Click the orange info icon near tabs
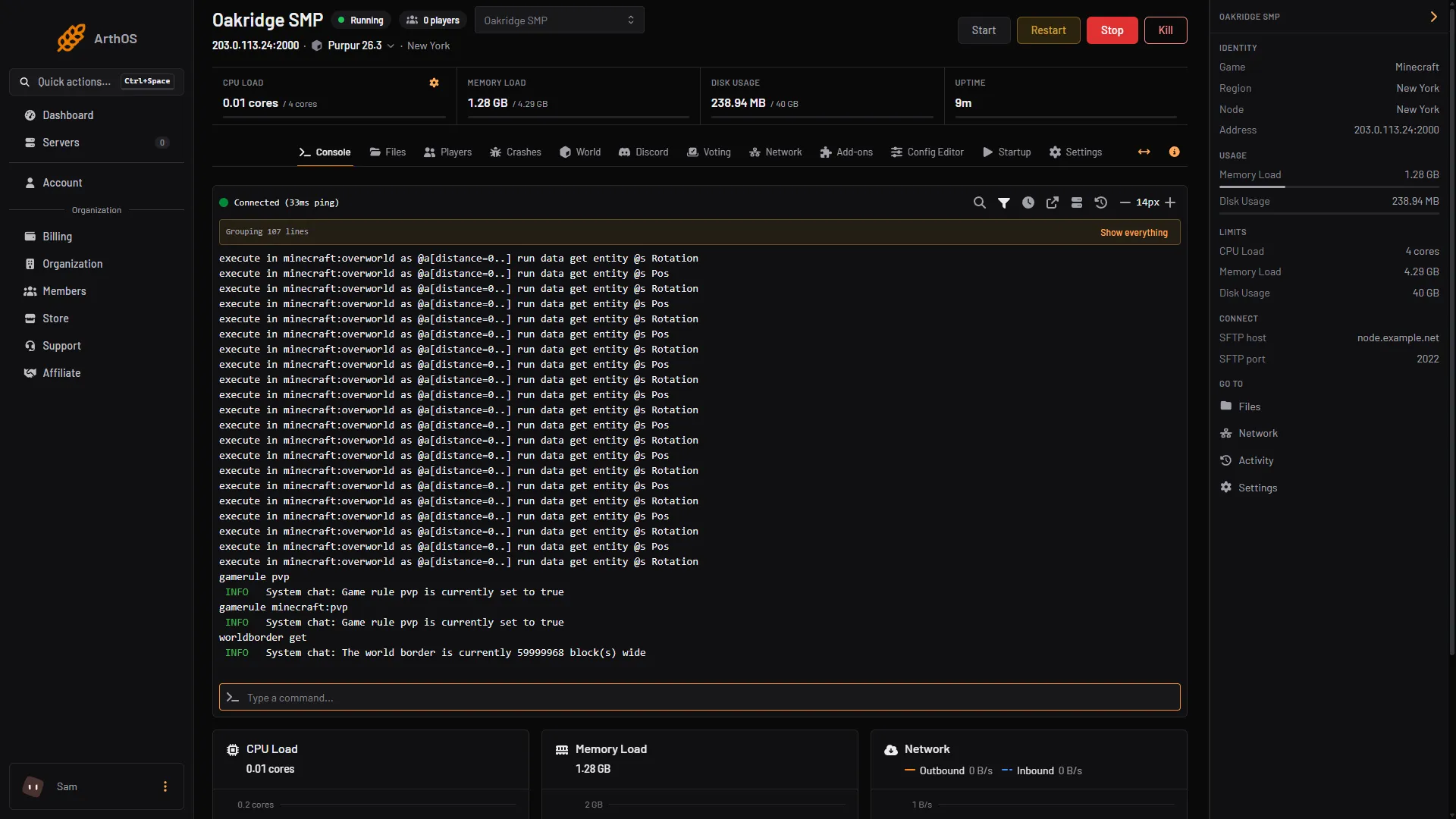The image size is (1456, 819). 1175,152
